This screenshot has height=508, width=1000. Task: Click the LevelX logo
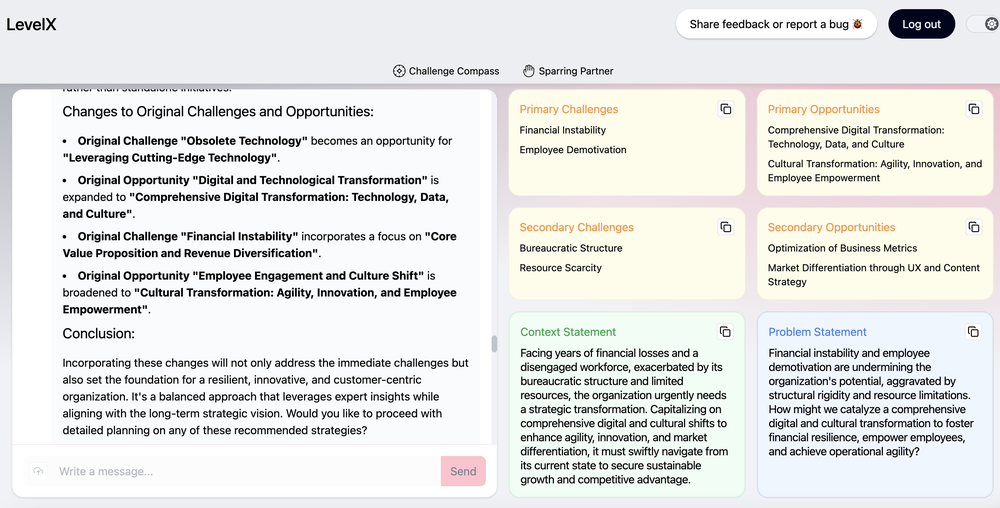pyautogui.click(x=31, y=24)
